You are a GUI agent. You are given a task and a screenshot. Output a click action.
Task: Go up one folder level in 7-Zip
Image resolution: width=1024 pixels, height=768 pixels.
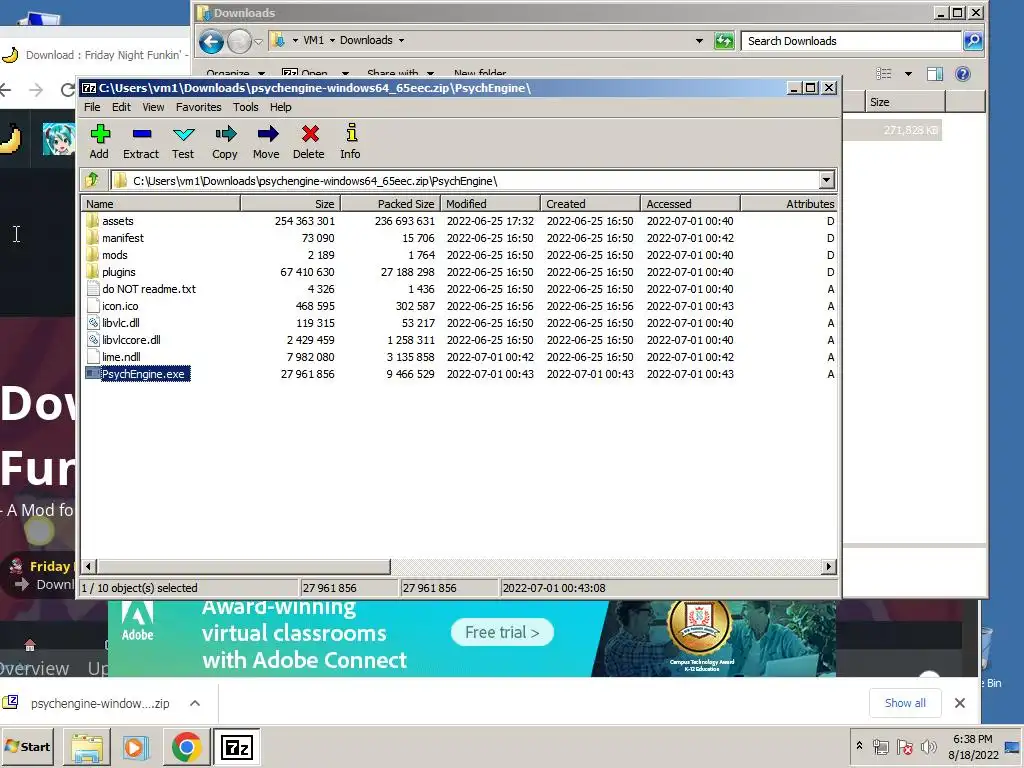tap(92, 180)
